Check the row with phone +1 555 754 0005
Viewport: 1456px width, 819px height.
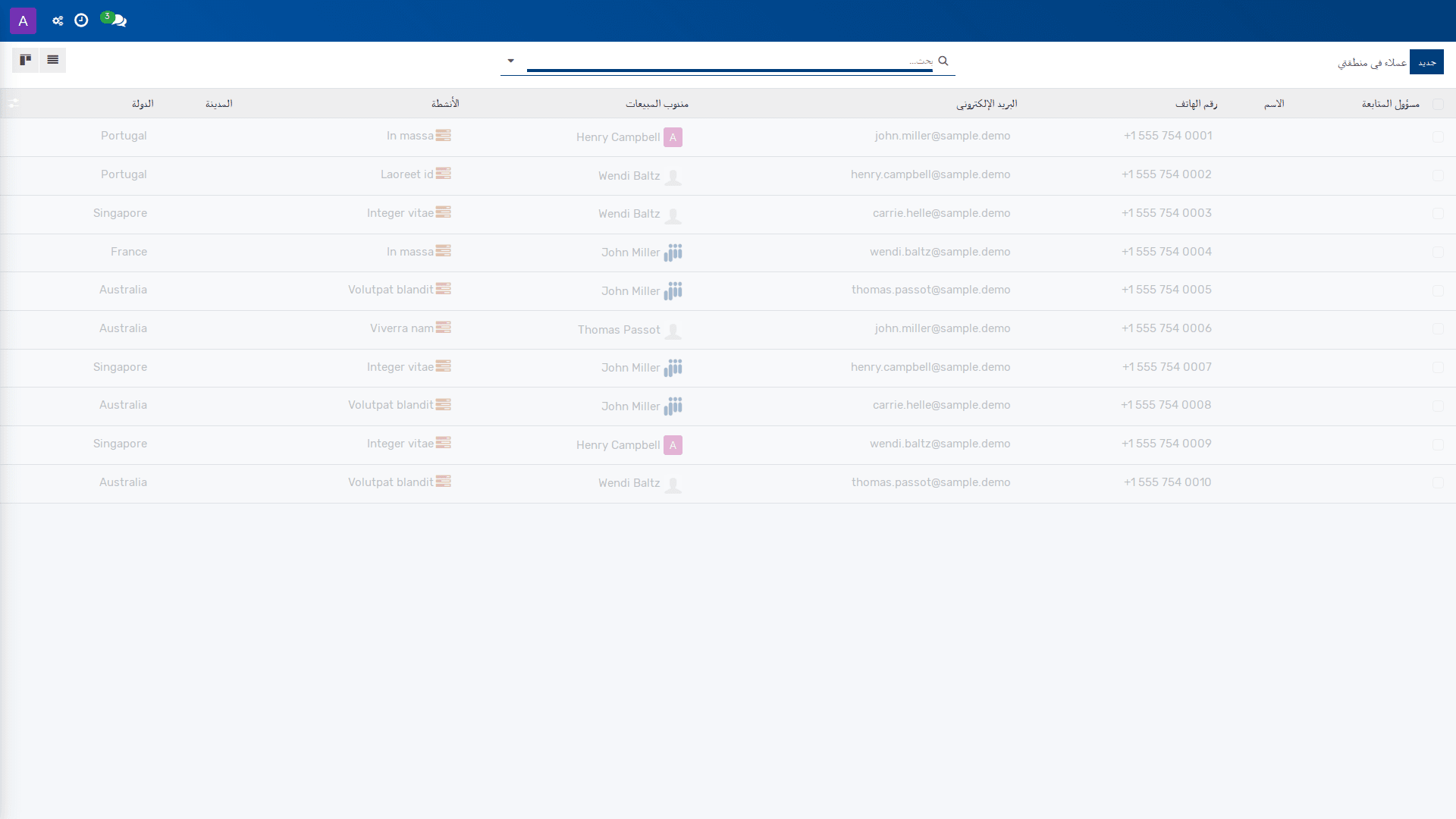1438,290
